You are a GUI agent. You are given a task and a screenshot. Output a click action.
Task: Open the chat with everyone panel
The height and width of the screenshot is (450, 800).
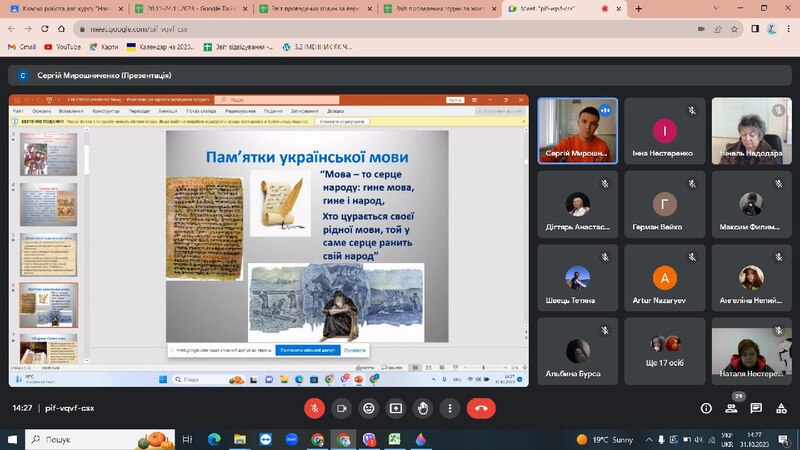(756, 408)
